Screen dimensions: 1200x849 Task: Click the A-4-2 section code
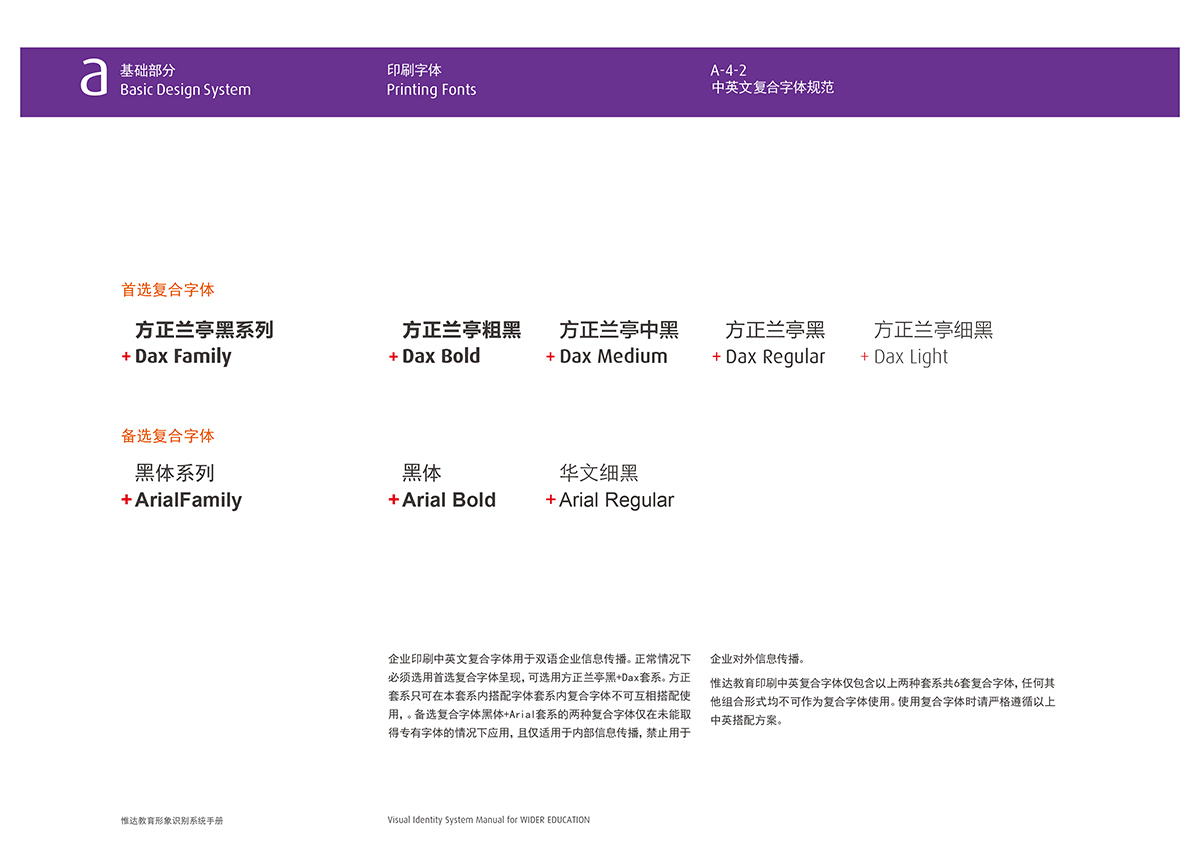(728, 70)
